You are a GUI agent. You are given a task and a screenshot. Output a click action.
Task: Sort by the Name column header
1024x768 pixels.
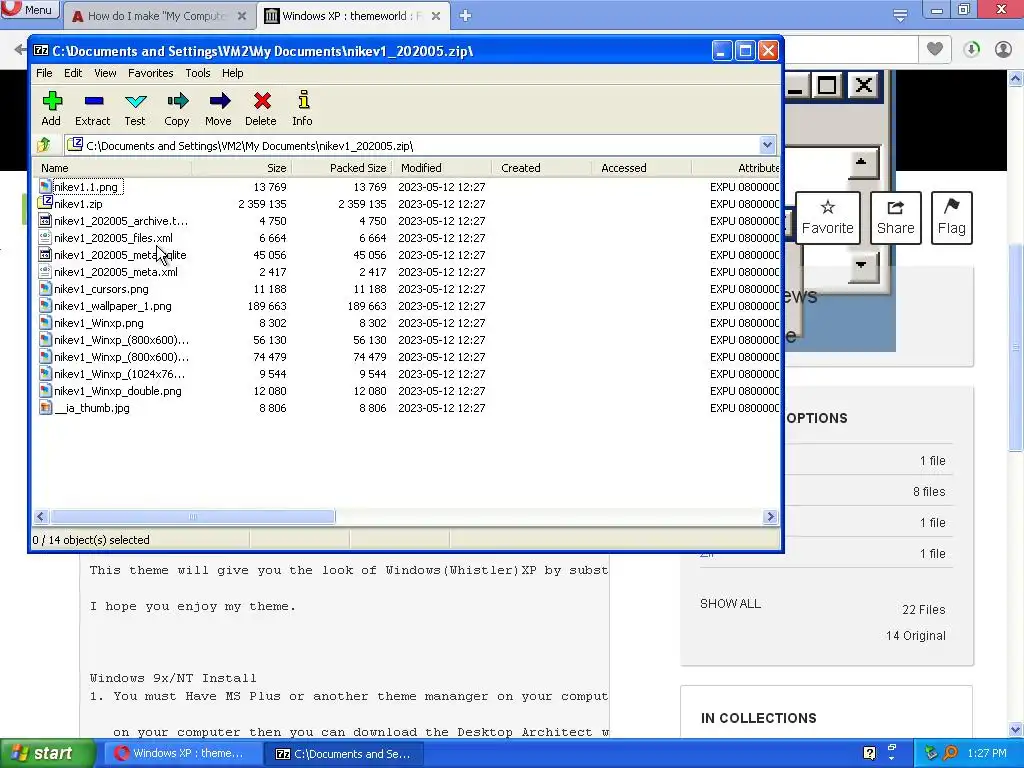(112, 168)
